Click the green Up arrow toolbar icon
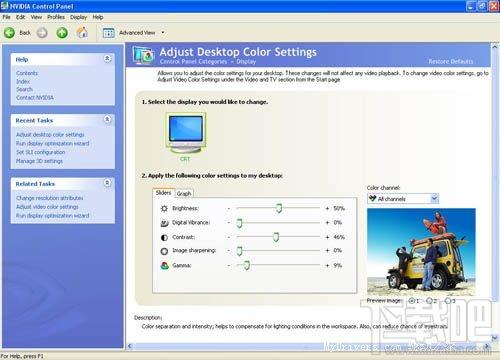This screenshot has width=500, height=360. click(62, 33)
